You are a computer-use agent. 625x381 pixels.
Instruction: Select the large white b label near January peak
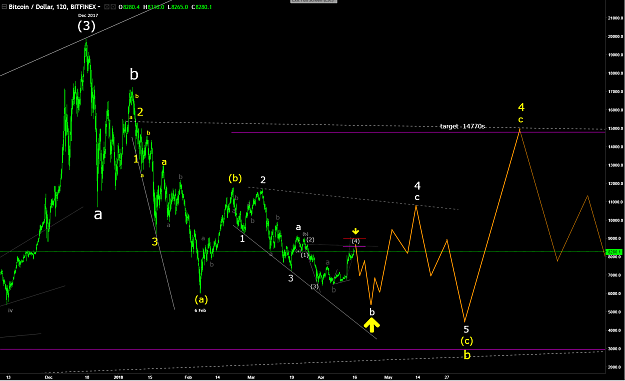tap(134, 74)
